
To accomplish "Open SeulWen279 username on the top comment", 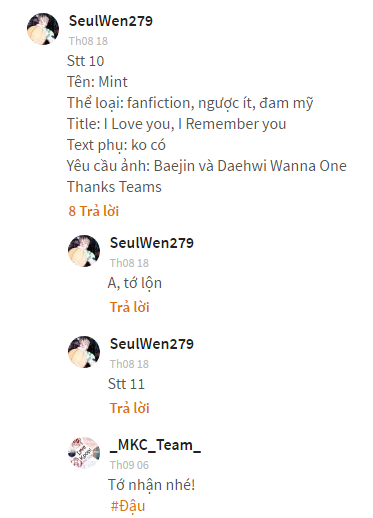I will coord(111,21).
